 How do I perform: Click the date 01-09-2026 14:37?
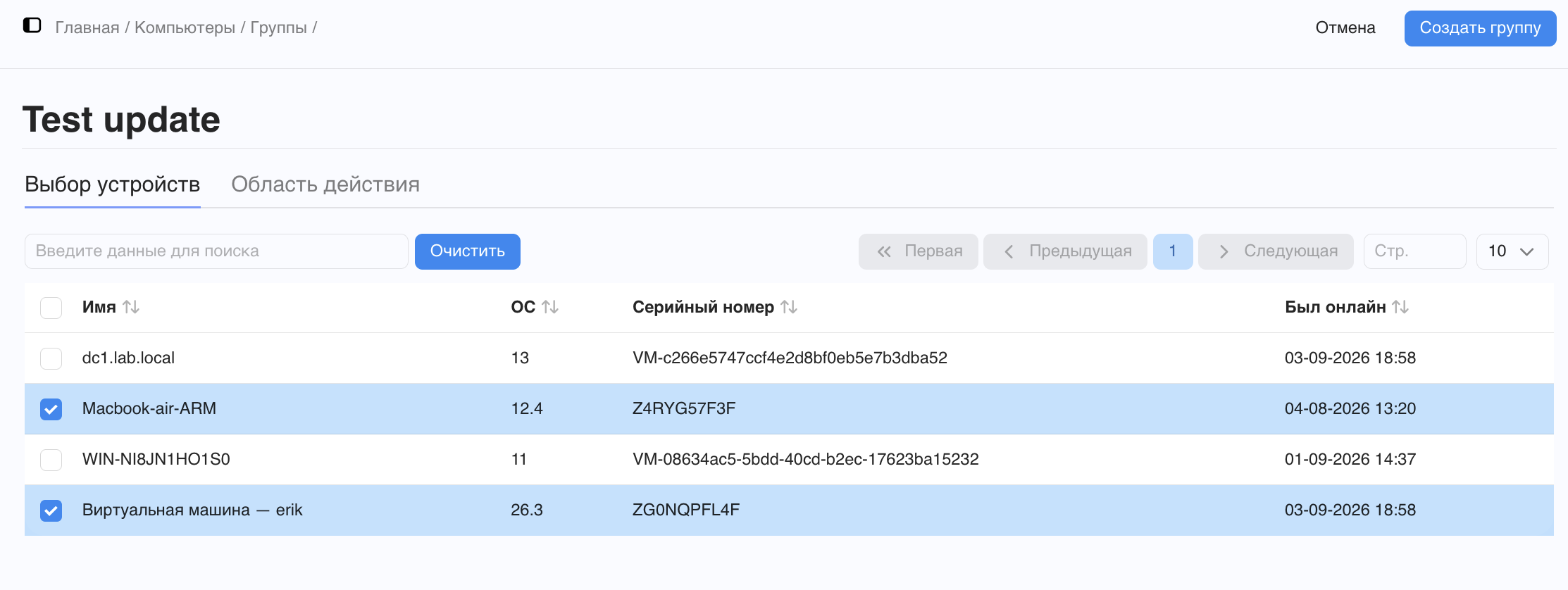click(1350, 459)
